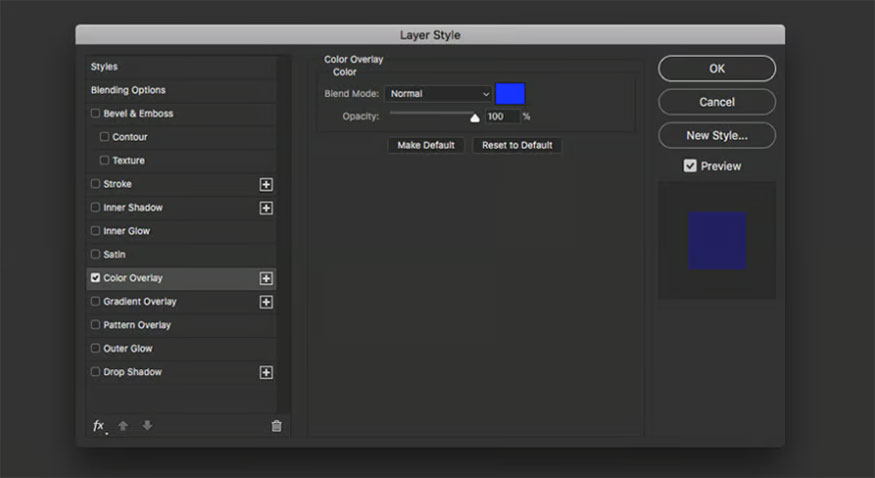Add another Gradient Overlay with plus icon
Image resolution: width=875 pixels, height=478 pixels.
[266, 302]
